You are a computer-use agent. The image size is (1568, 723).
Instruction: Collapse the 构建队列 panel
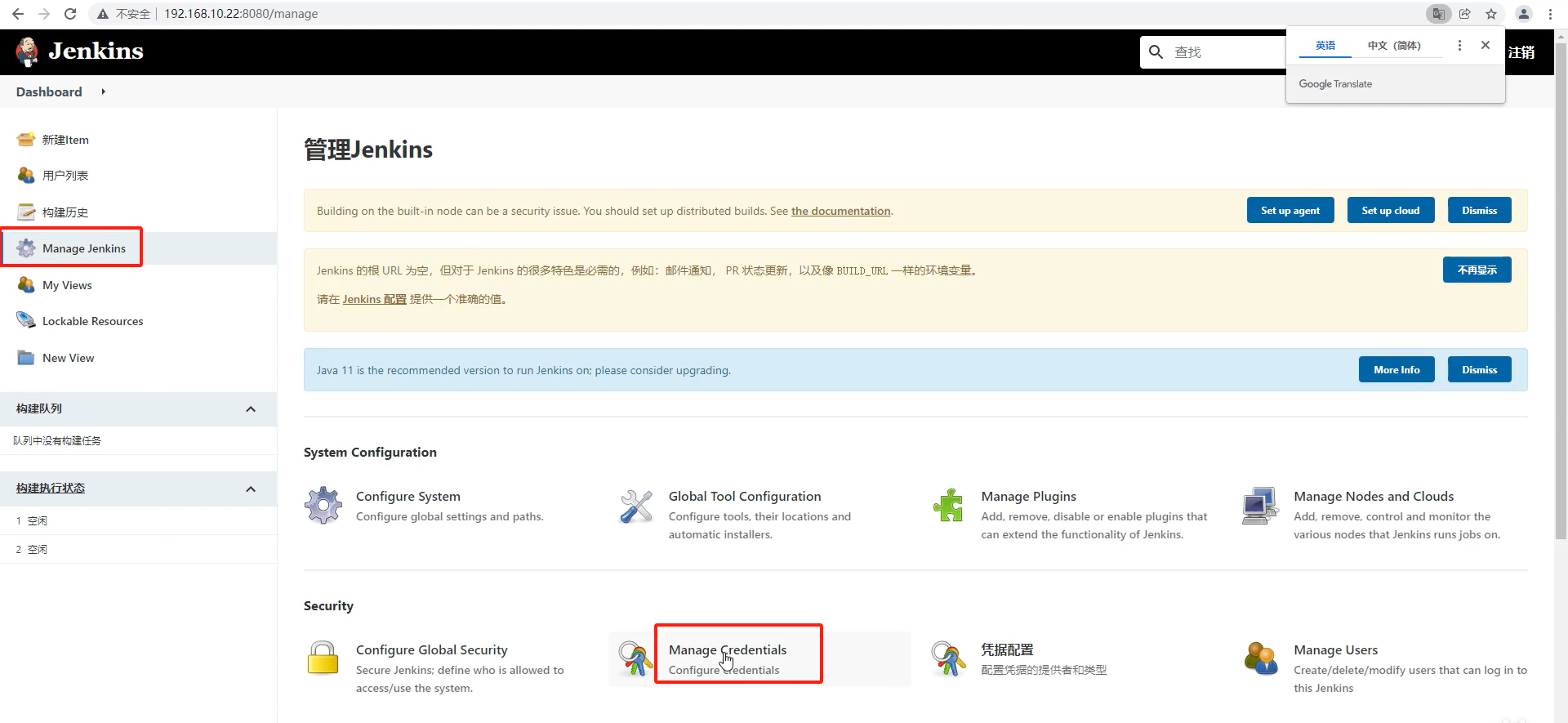coord(251,409)
